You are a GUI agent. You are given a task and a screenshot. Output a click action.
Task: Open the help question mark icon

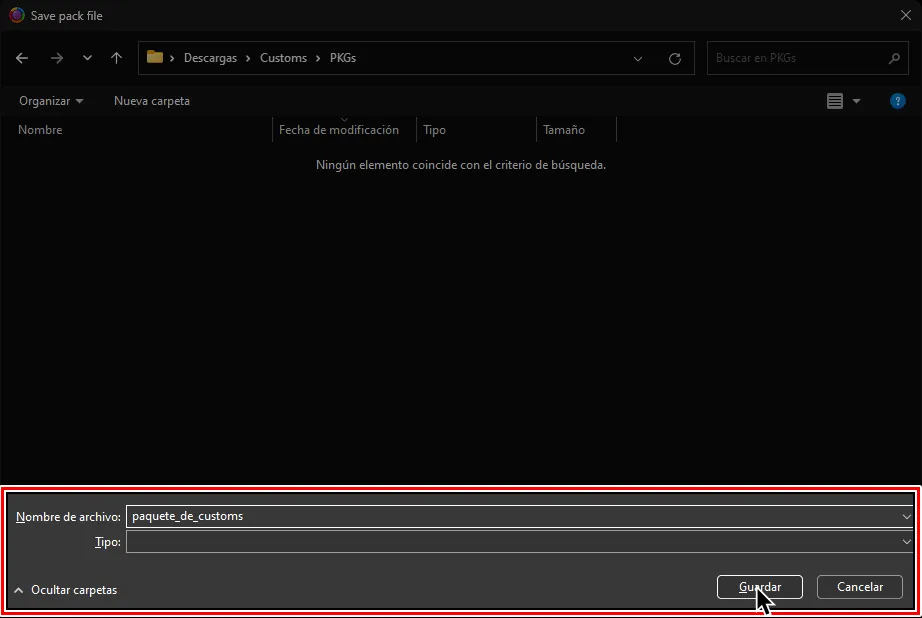897,101
